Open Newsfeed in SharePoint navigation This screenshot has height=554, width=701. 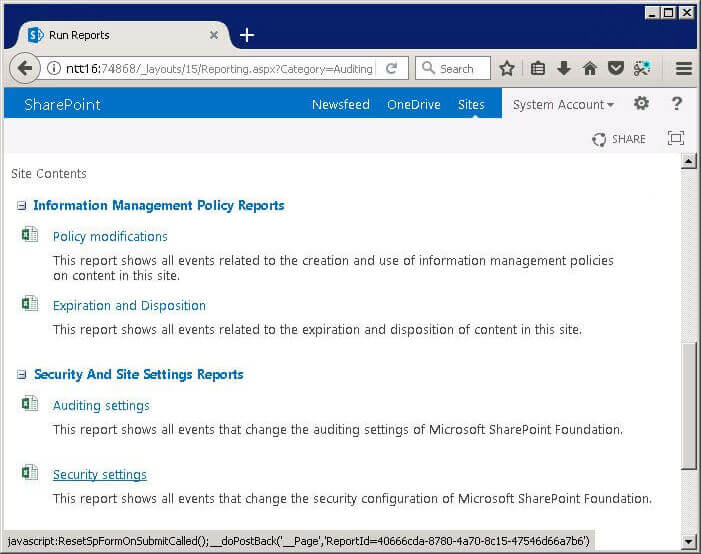pyautogui.click(x=341, y=105)
